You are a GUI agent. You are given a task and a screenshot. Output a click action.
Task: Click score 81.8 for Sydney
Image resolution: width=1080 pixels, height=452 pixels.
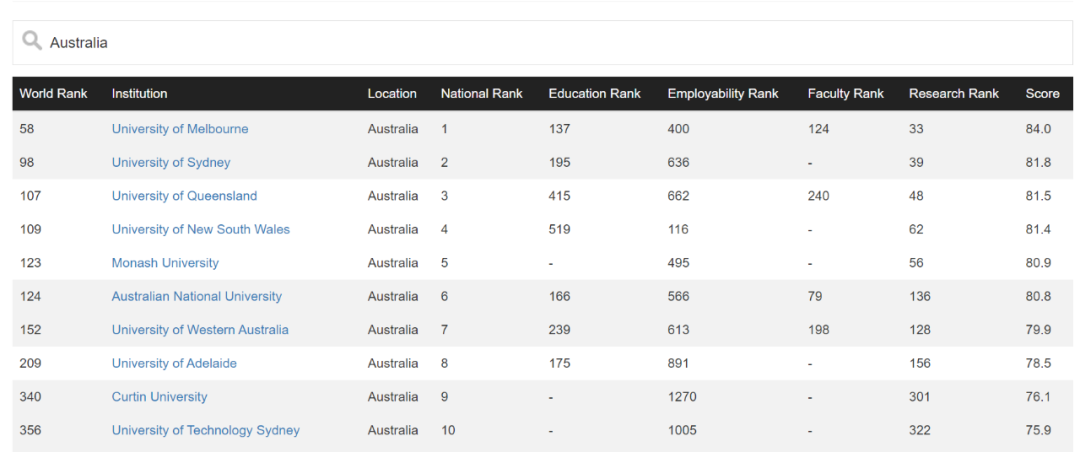tap(1038, 163)
